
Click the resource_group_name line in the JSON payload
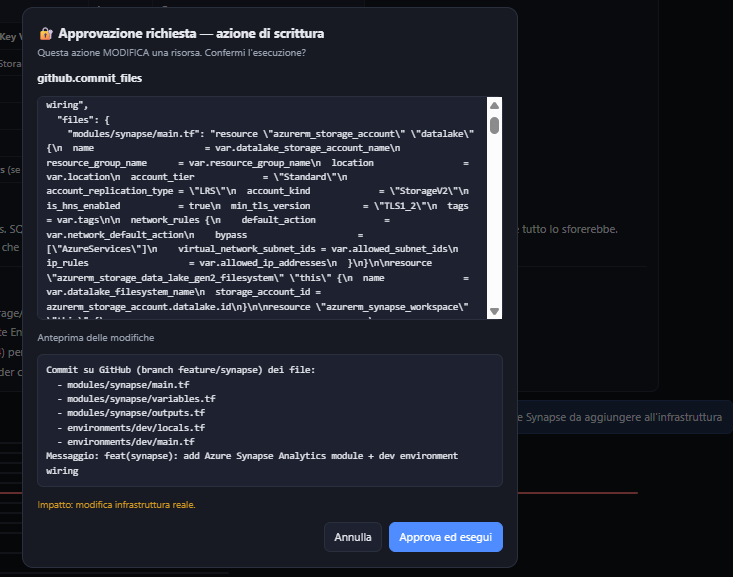[257, 163]
